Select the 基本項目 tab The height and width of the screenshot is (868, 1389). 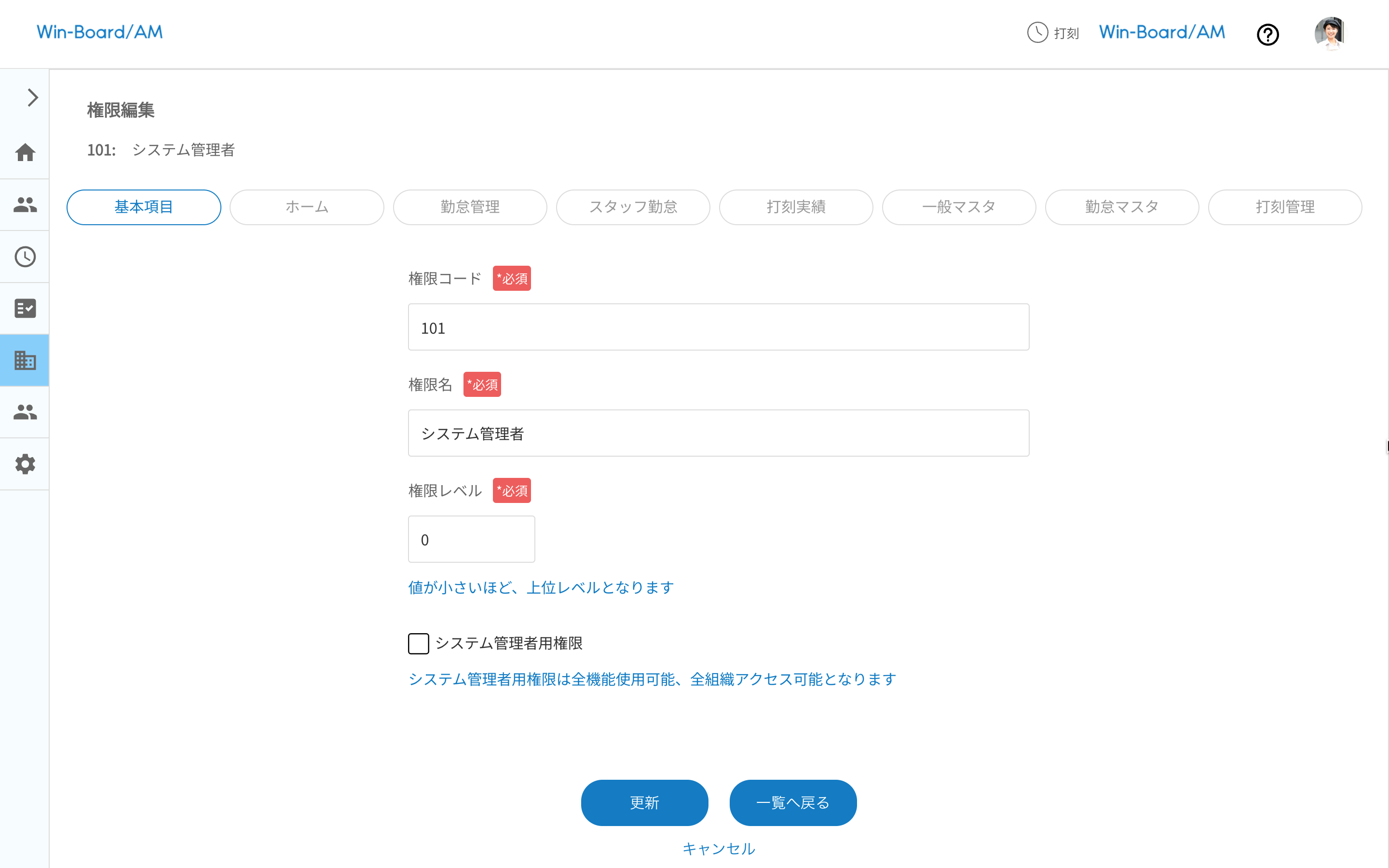click(144, 207)
